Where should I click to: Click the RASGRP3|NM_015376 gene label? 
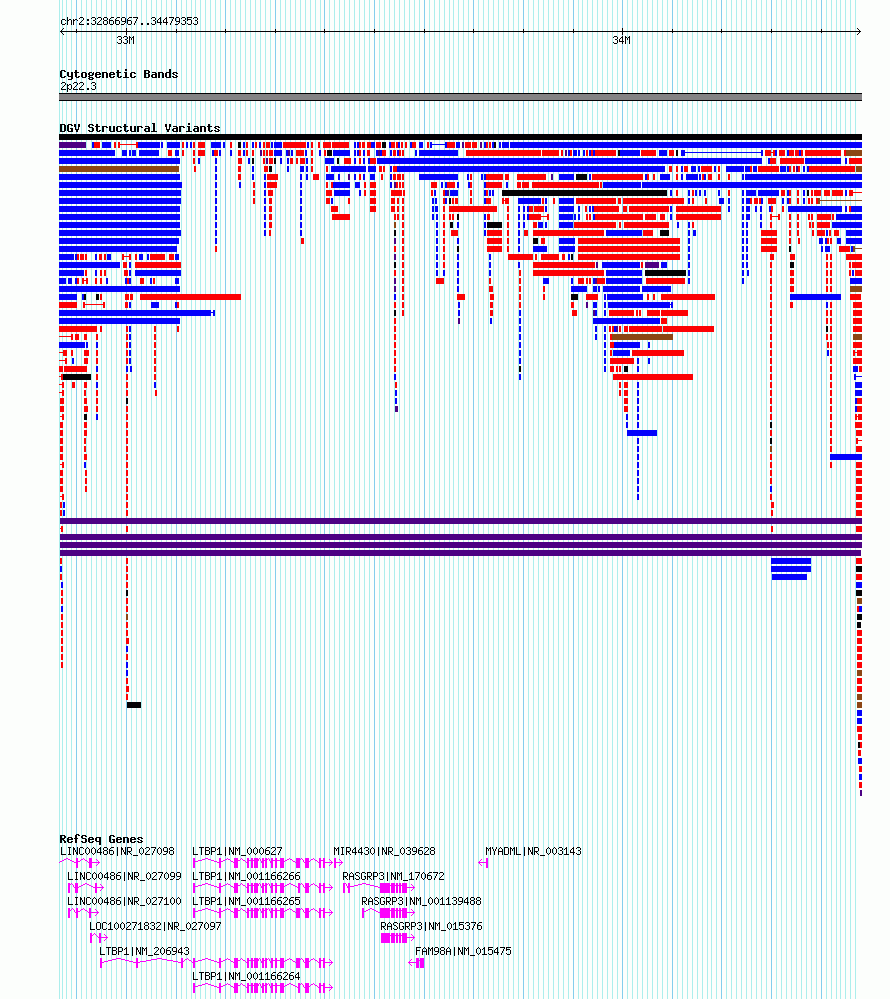click(431, 926)
